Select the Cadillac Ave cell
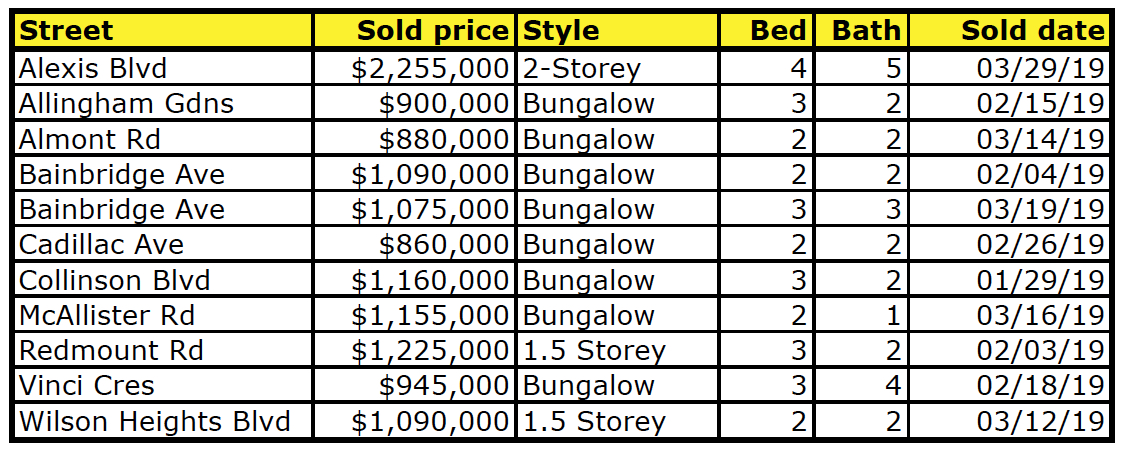1124x453 pixels. [x=163, y=244]
